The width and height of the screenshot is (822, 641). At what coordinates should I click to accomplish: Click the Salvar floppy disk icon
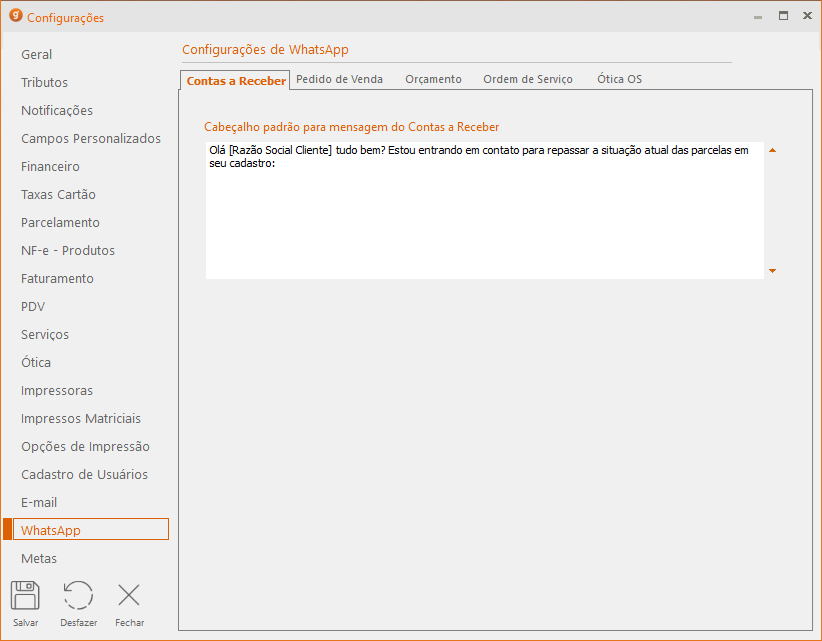pyautogui.click(x=25, y=595)
